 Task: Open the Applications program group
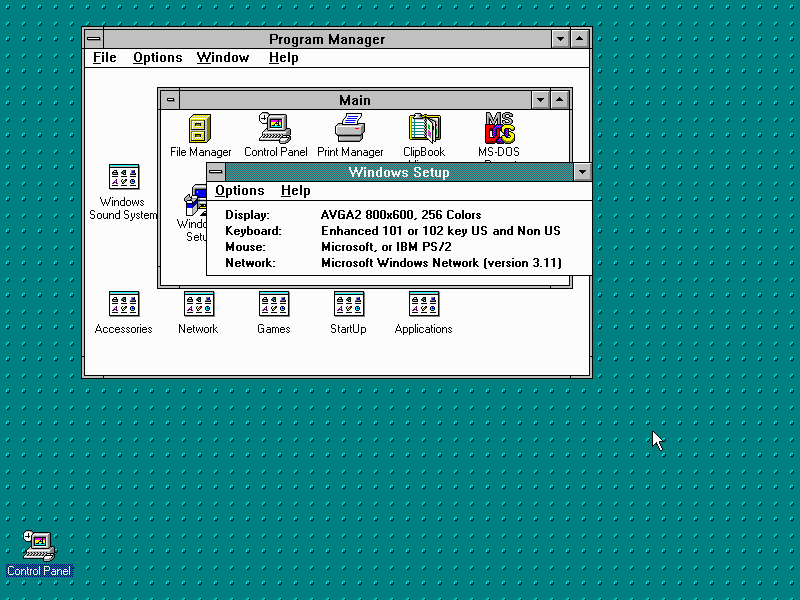coord(423,305)
